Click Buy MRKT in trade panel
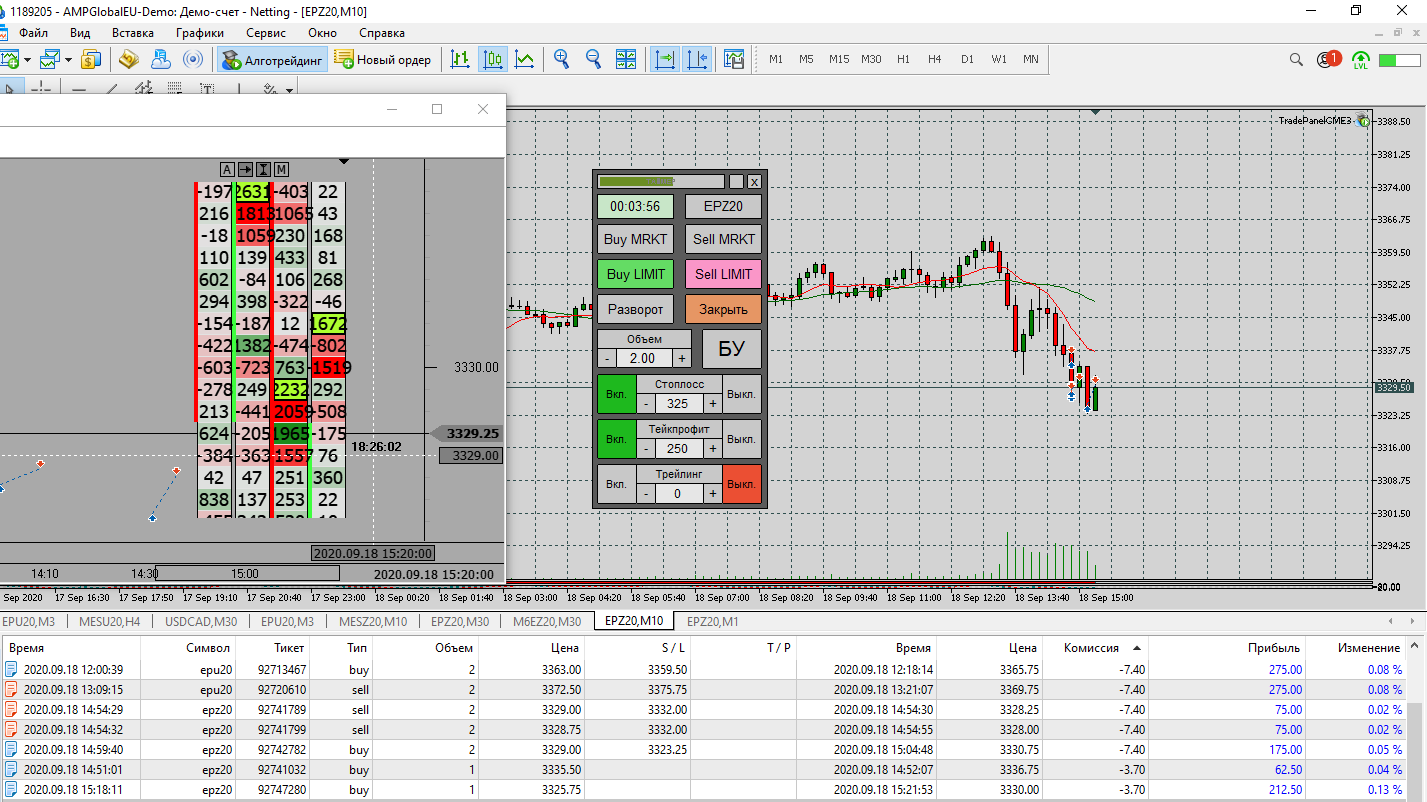Image resolution: width=1427 pixels, height=802 pixels. (635, 239)
